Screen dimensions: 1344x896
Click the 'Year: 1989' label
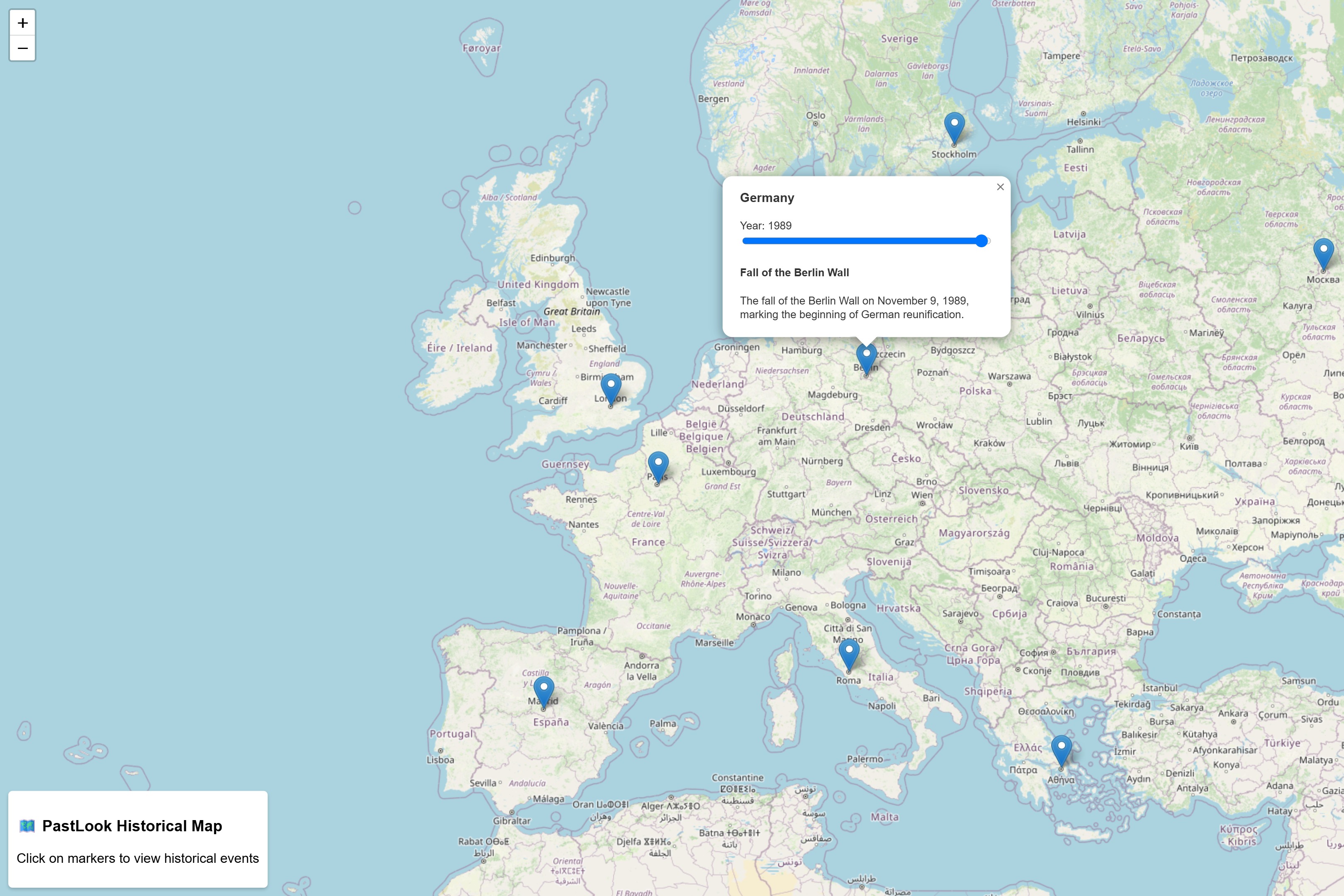point(765,226)
